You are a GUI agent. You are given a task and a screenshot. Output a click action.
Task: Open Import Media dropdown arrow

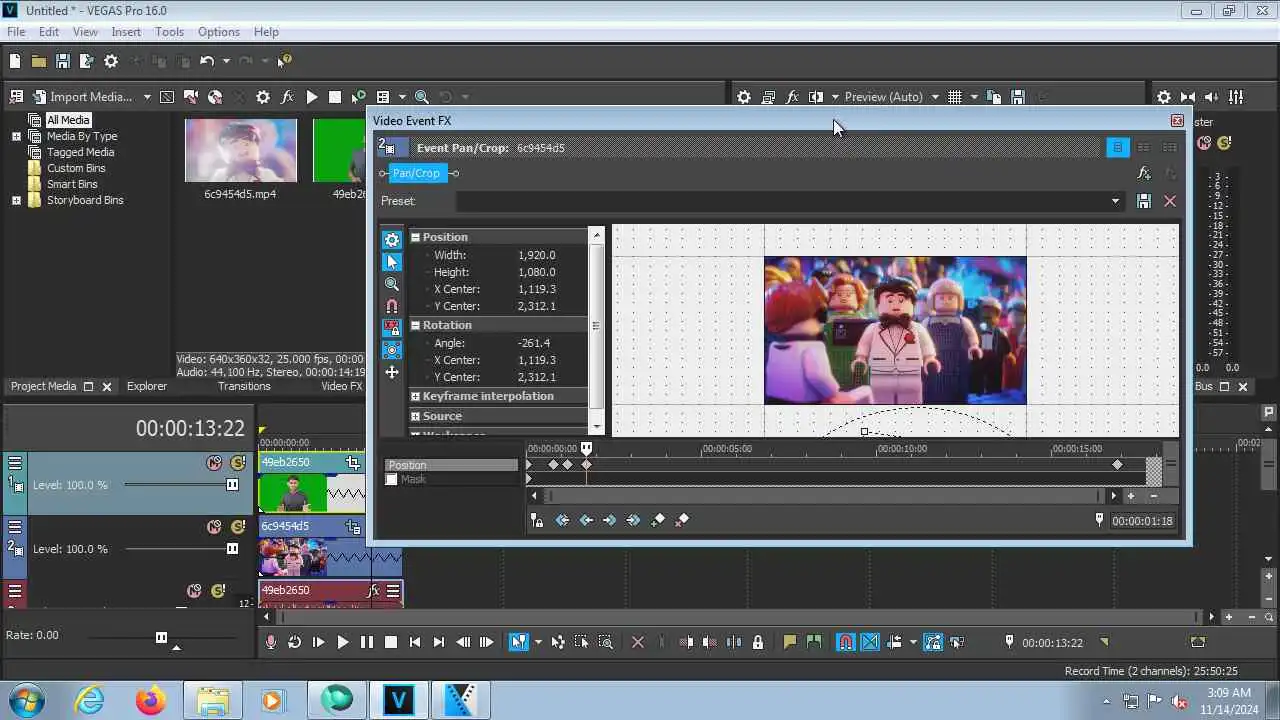coord(147,97)
